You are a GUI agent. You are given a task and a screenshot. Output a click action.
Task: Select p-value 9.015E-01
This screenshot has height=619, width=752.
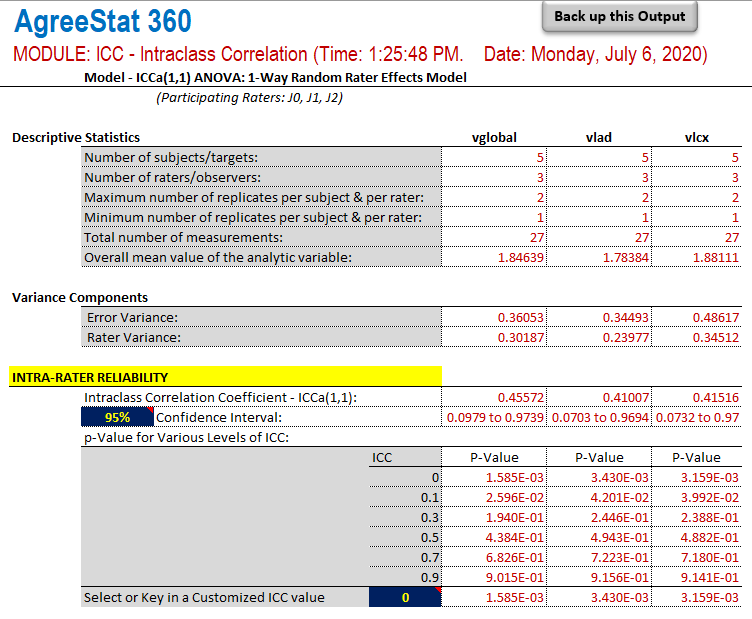click(x=515, y=577)
